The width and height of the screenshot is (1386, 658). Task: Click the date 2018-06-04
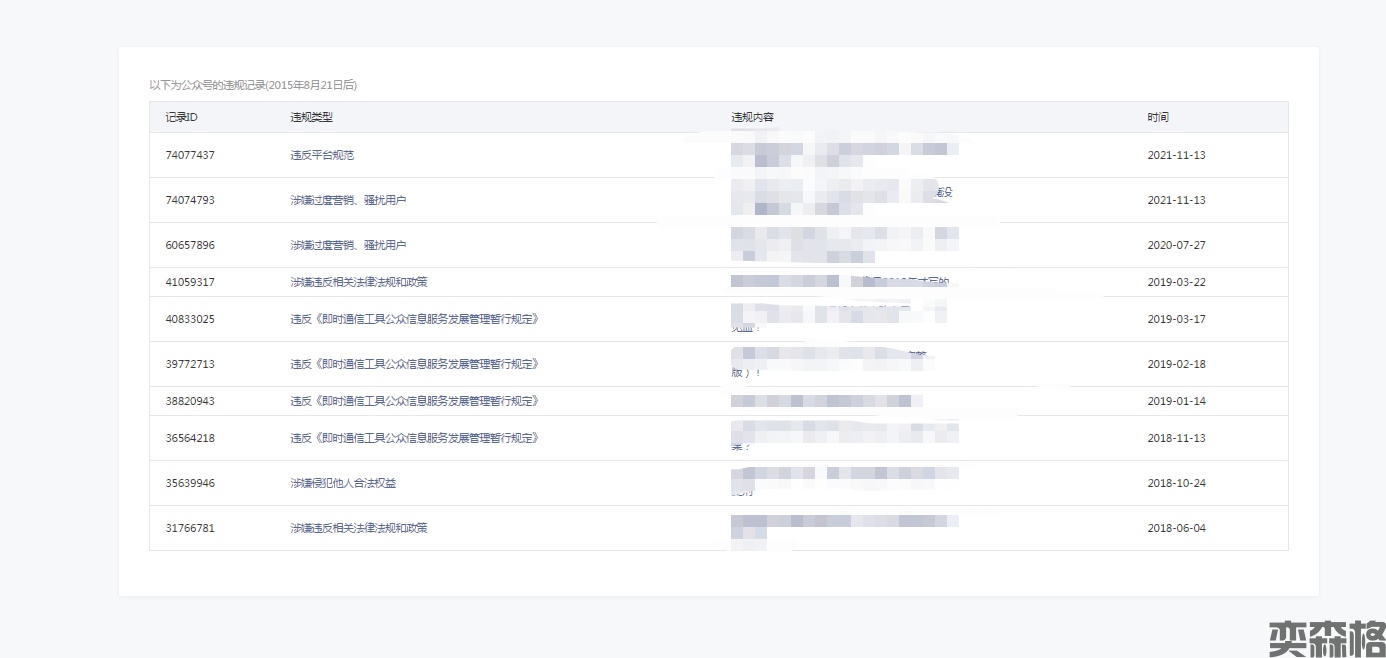click(x=1176, y=528)
